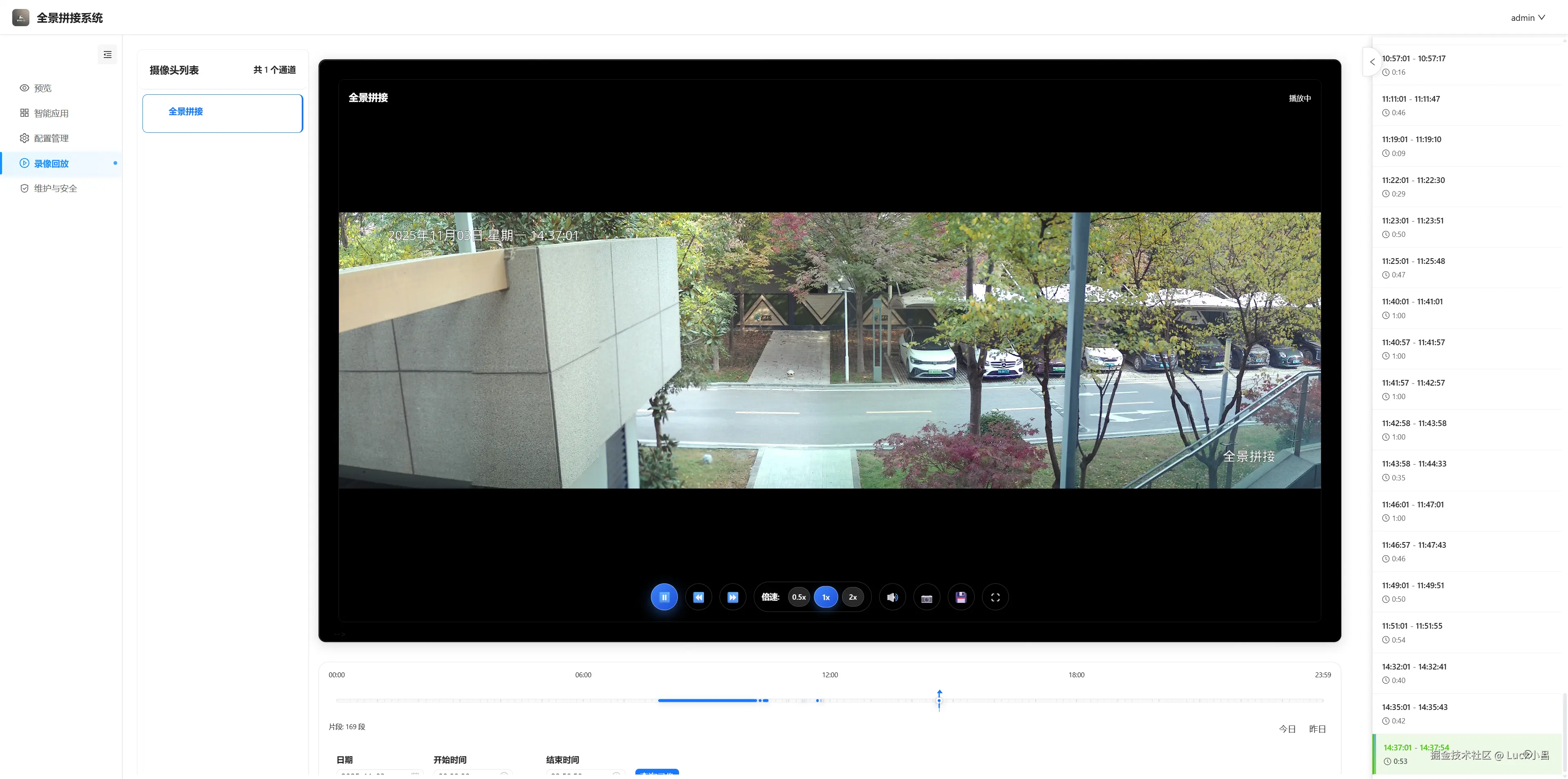The height and width of the screenshot is (779, 1568).
Task: Click the 昨日 link
Action: click(1317, 729)
